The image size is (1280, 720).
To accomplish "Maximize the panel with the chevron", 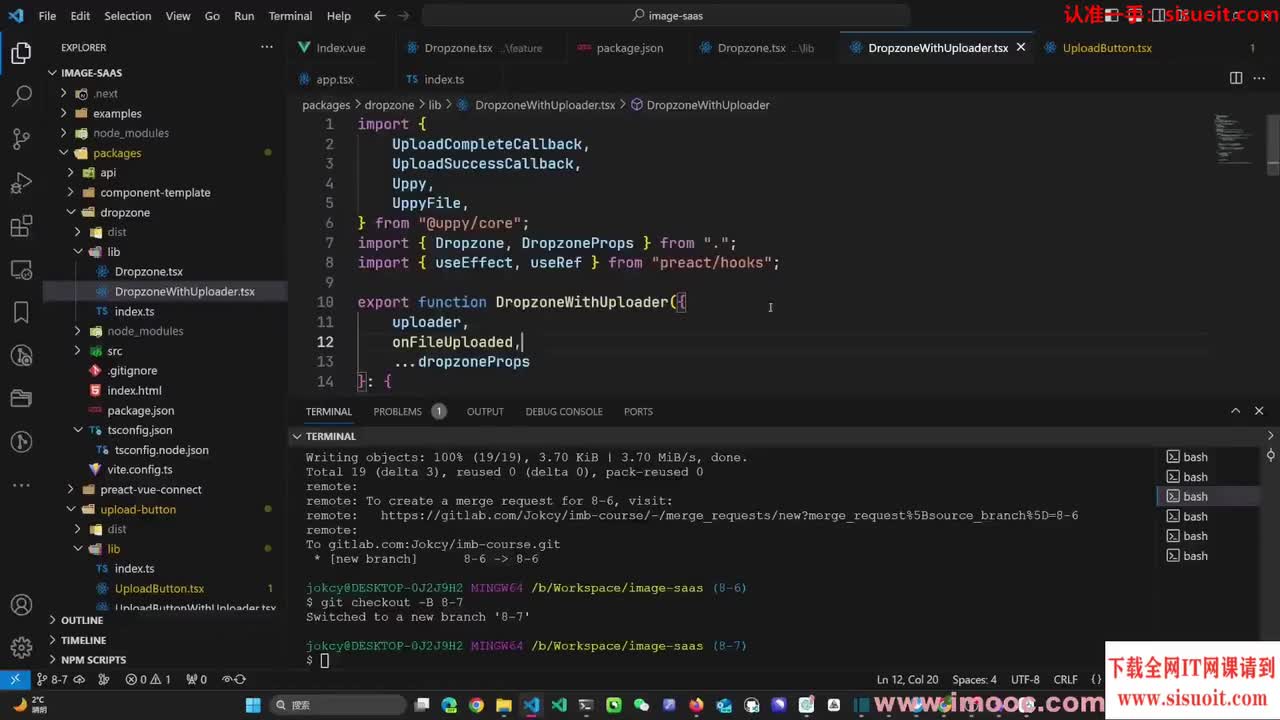I will pos(1235,411).
